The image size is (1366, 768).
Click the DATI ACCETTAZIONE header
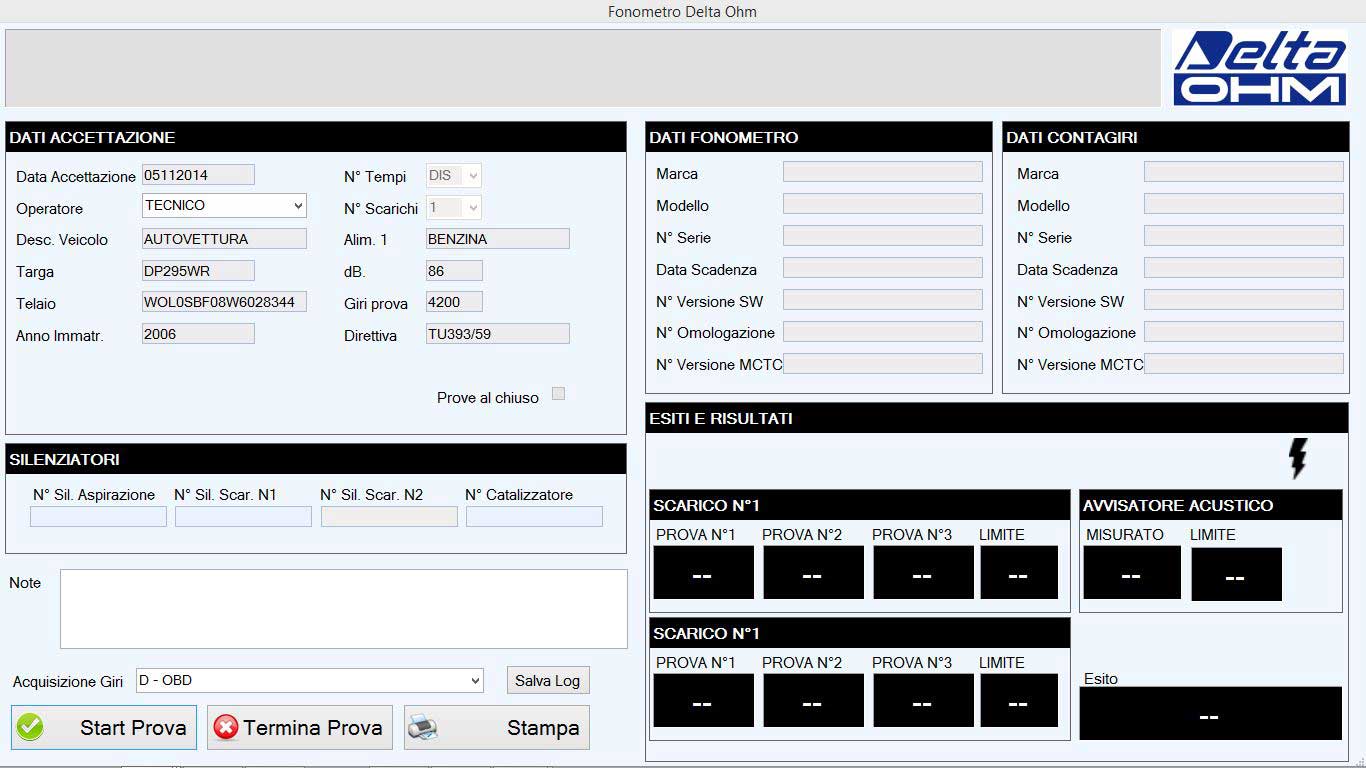point(316,137)
